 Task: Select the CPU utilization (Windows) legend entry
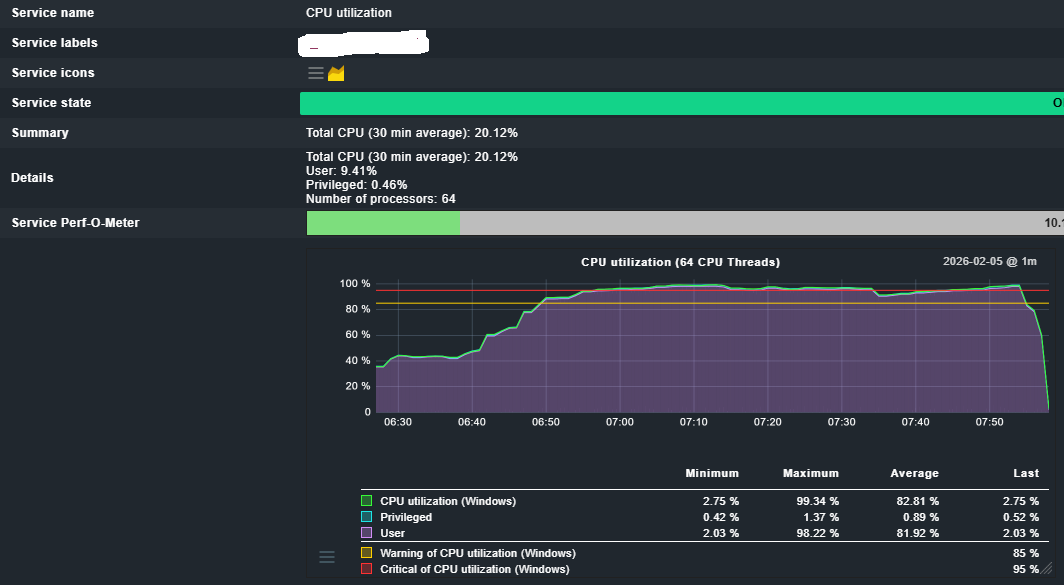(x=448, y=501)
